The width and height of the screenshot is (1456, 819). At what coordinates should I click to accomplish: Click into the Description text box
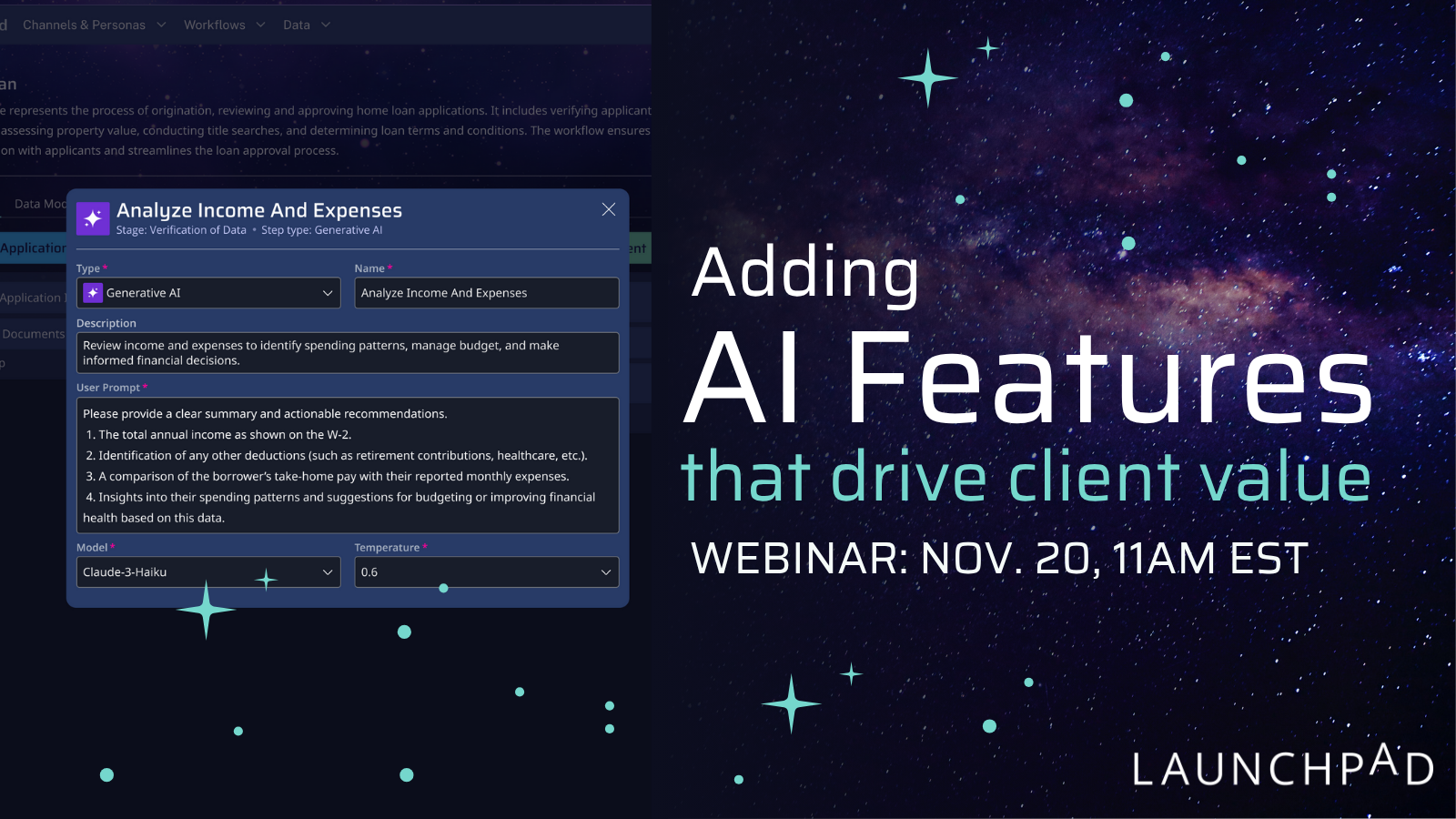point(347,353)
